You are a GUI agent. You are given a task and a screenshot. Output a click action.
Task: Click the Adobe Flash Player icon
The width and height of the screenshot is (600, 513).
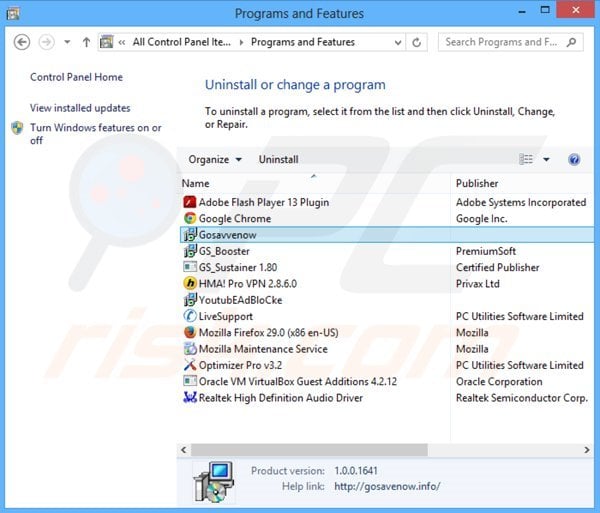tap(189, 202)
